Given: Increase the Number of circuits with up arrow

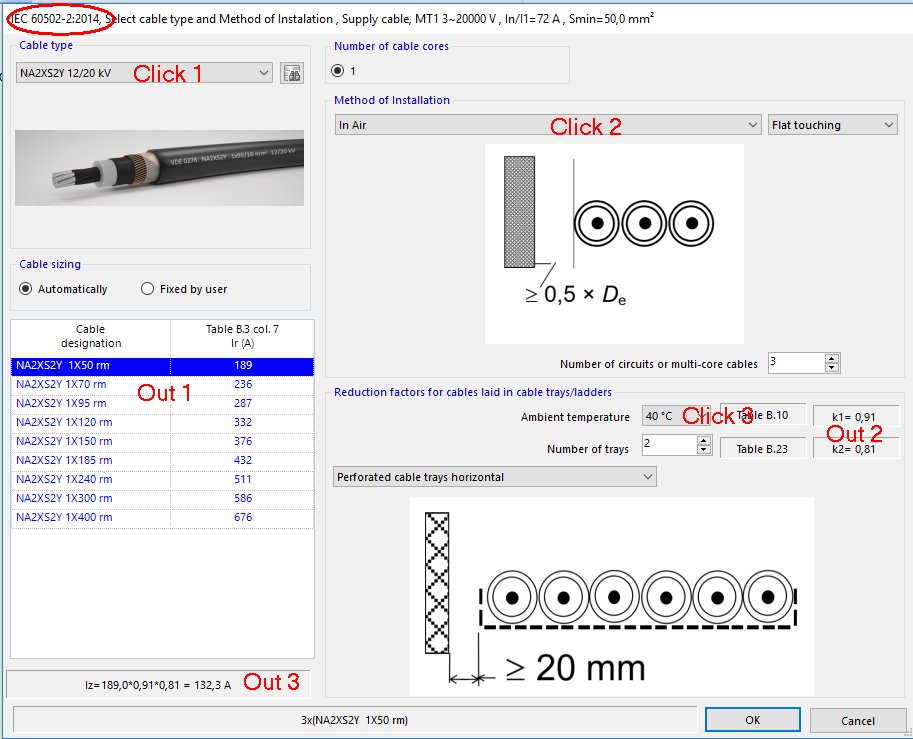Looking at the screenshot, I should [x=831, y=358].
